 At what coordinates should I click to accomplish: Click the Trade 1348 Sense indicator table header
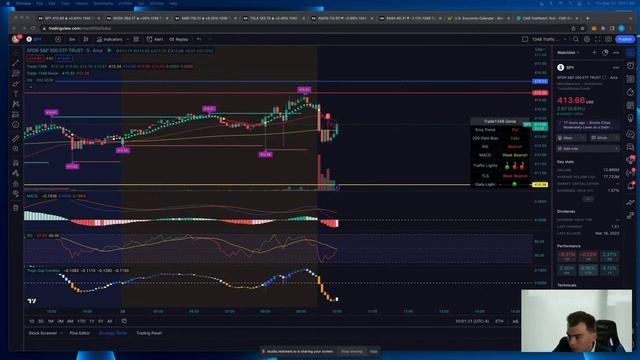point(500,122)
